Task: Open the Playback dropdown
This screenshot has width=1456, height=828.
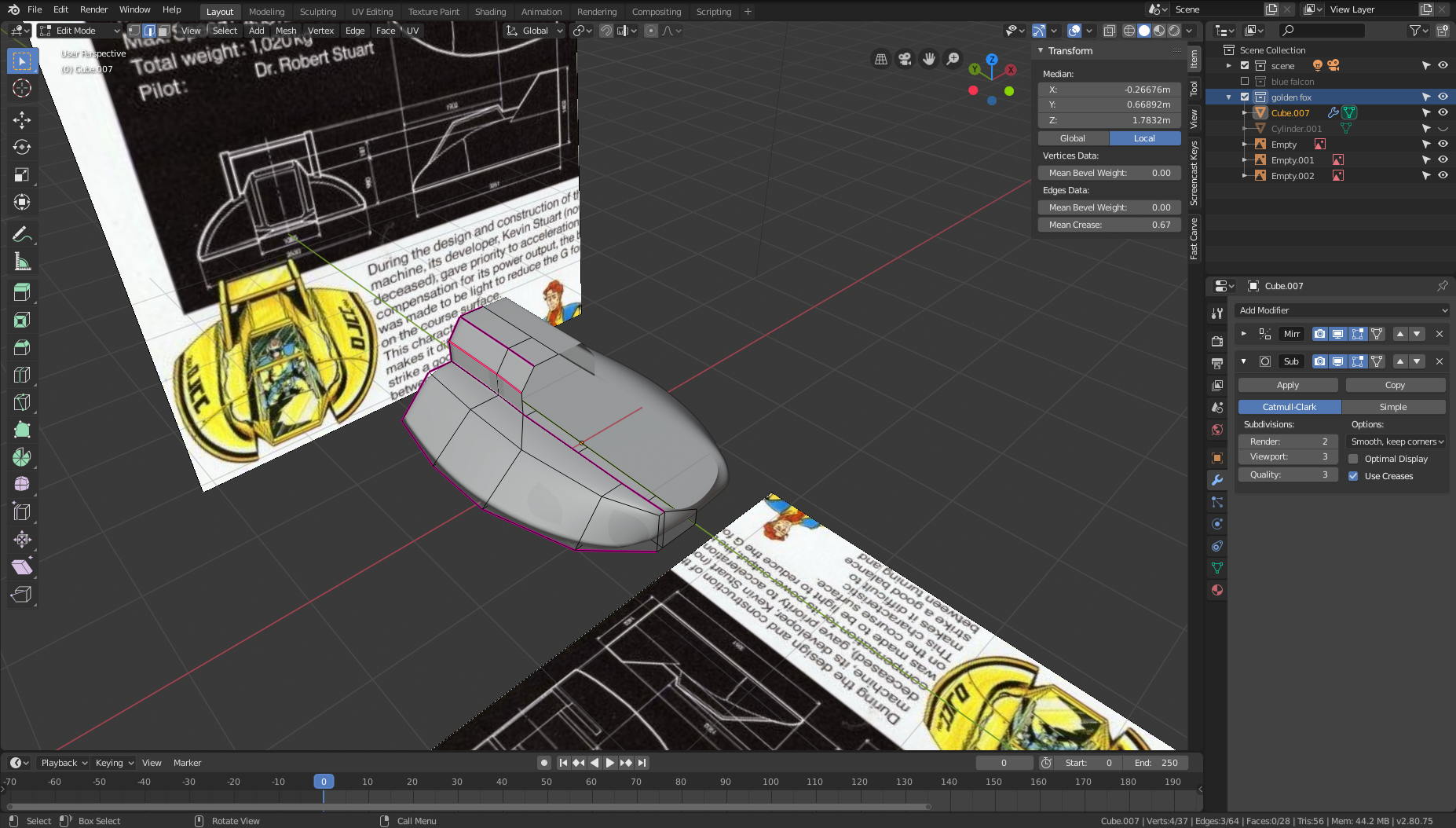Action: [63, 763]
